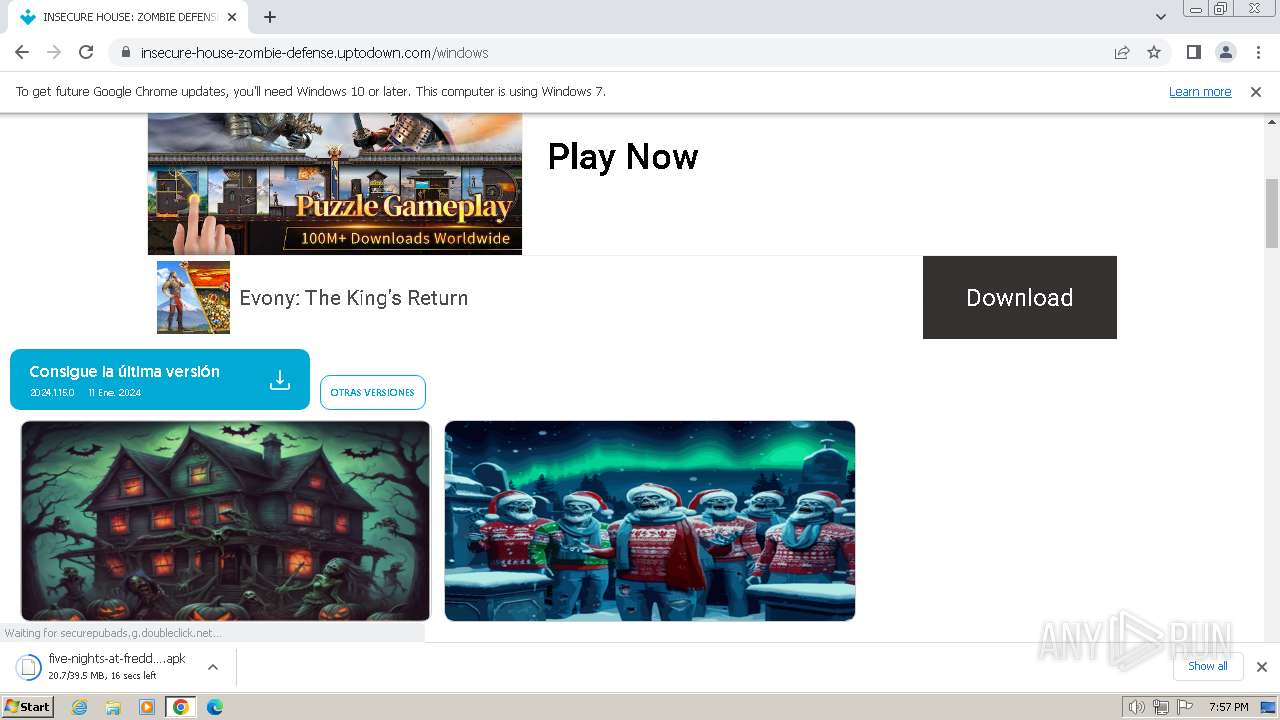Switch to Chrome taskbar icon
The width and height of the screenshot is (1280, 720).
[180, 707]
